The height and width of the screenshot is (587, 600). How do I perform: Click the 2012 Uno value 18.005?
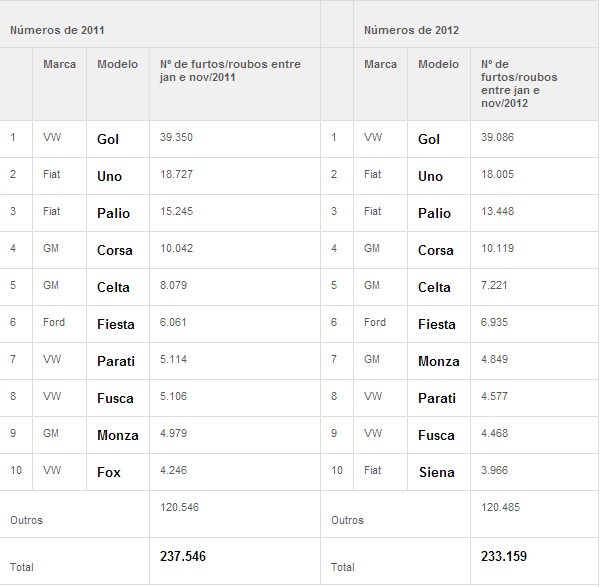[x=497, y=174]
